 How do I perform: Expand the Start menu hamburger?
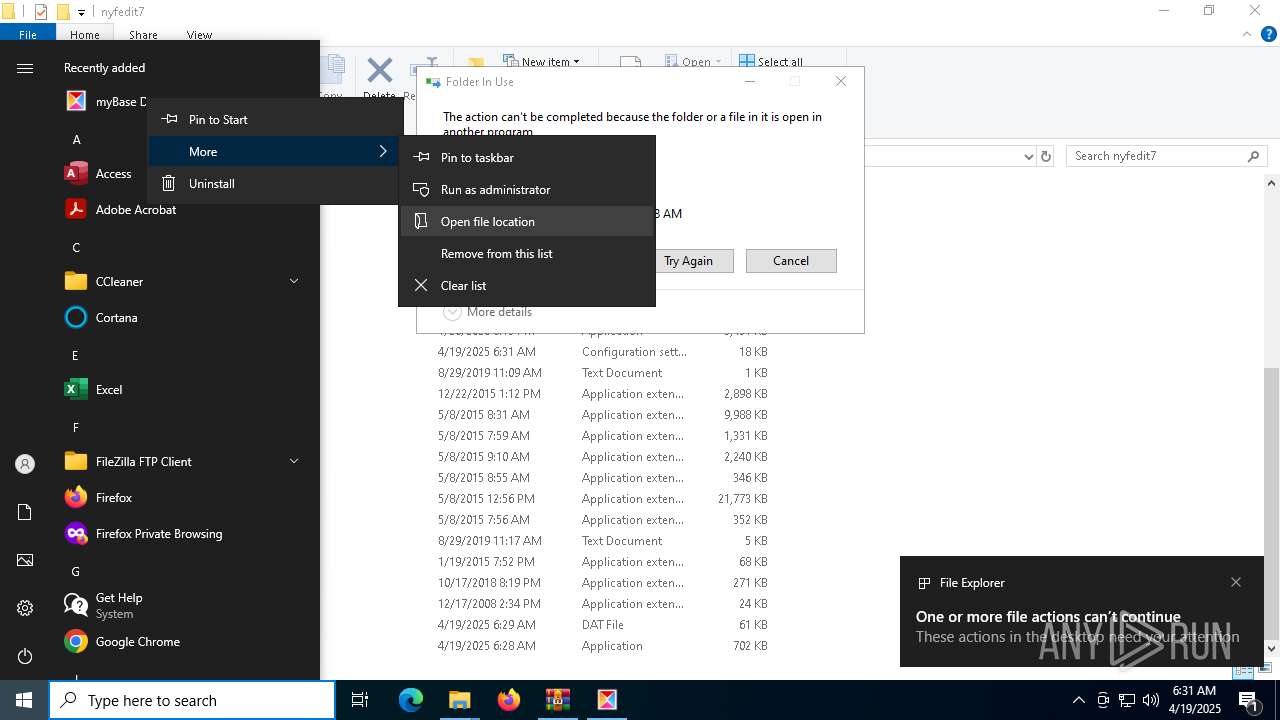(x=25, y=68)
